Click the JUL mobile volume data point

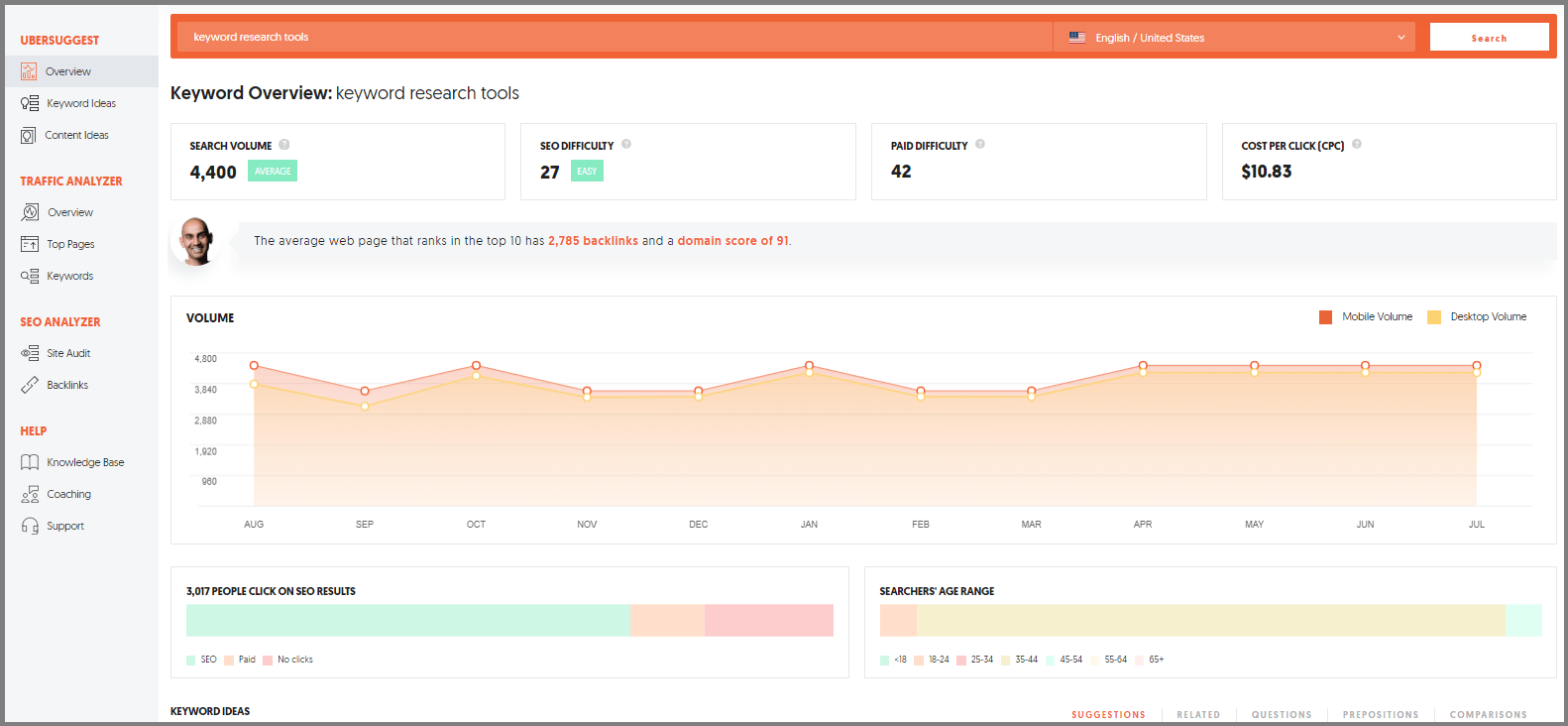[1477, 366]
